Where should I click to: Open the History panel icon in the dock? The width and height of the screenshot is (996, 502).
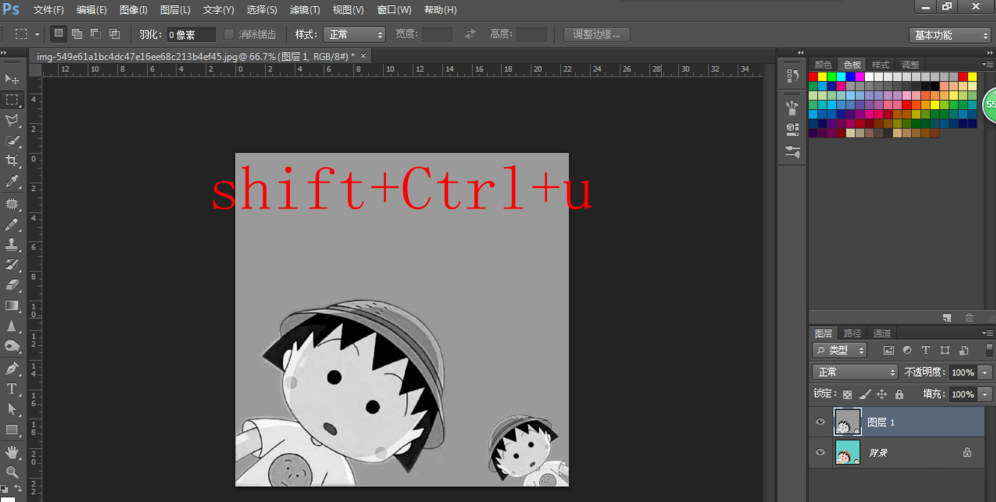[x=792, y=76]
